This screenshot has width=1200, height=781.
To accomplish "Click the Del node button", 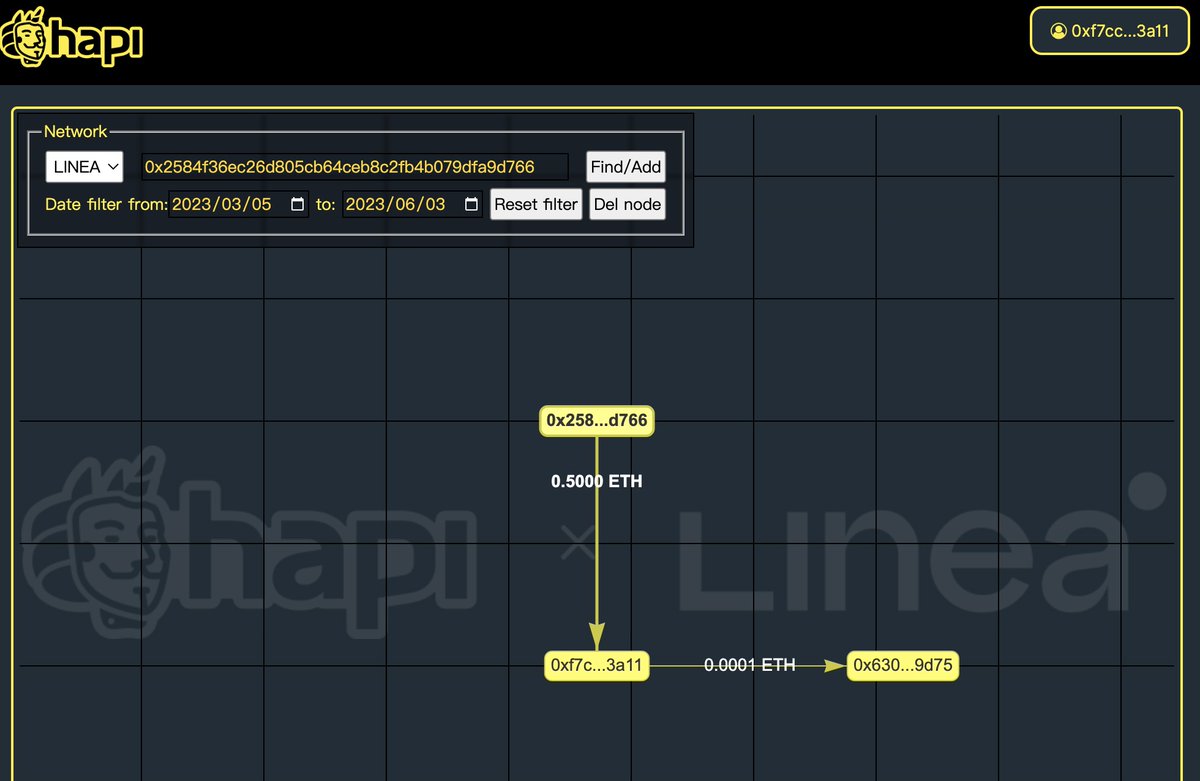I will point(627,204).
